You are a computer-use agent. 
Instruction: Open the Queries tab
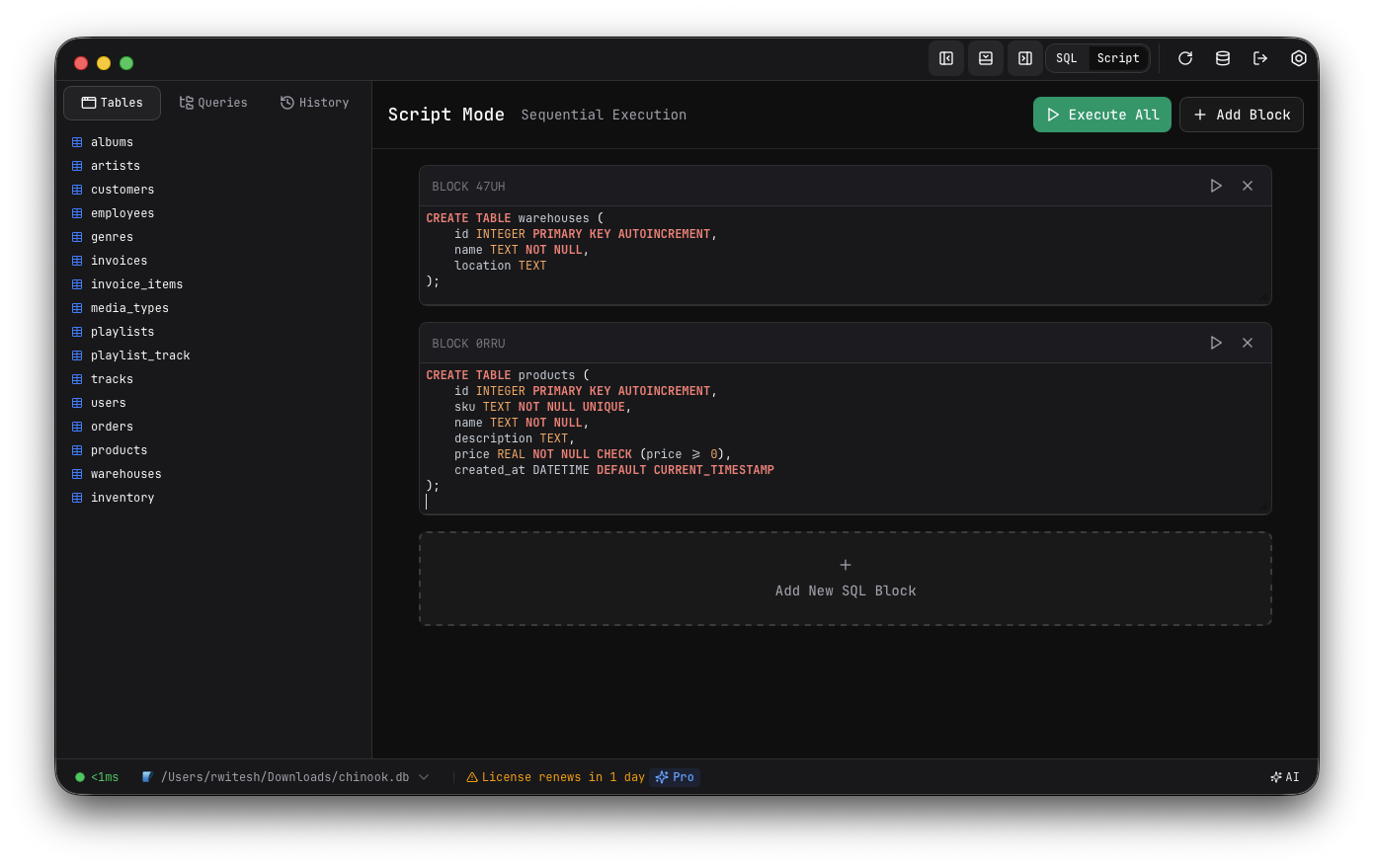213,103
